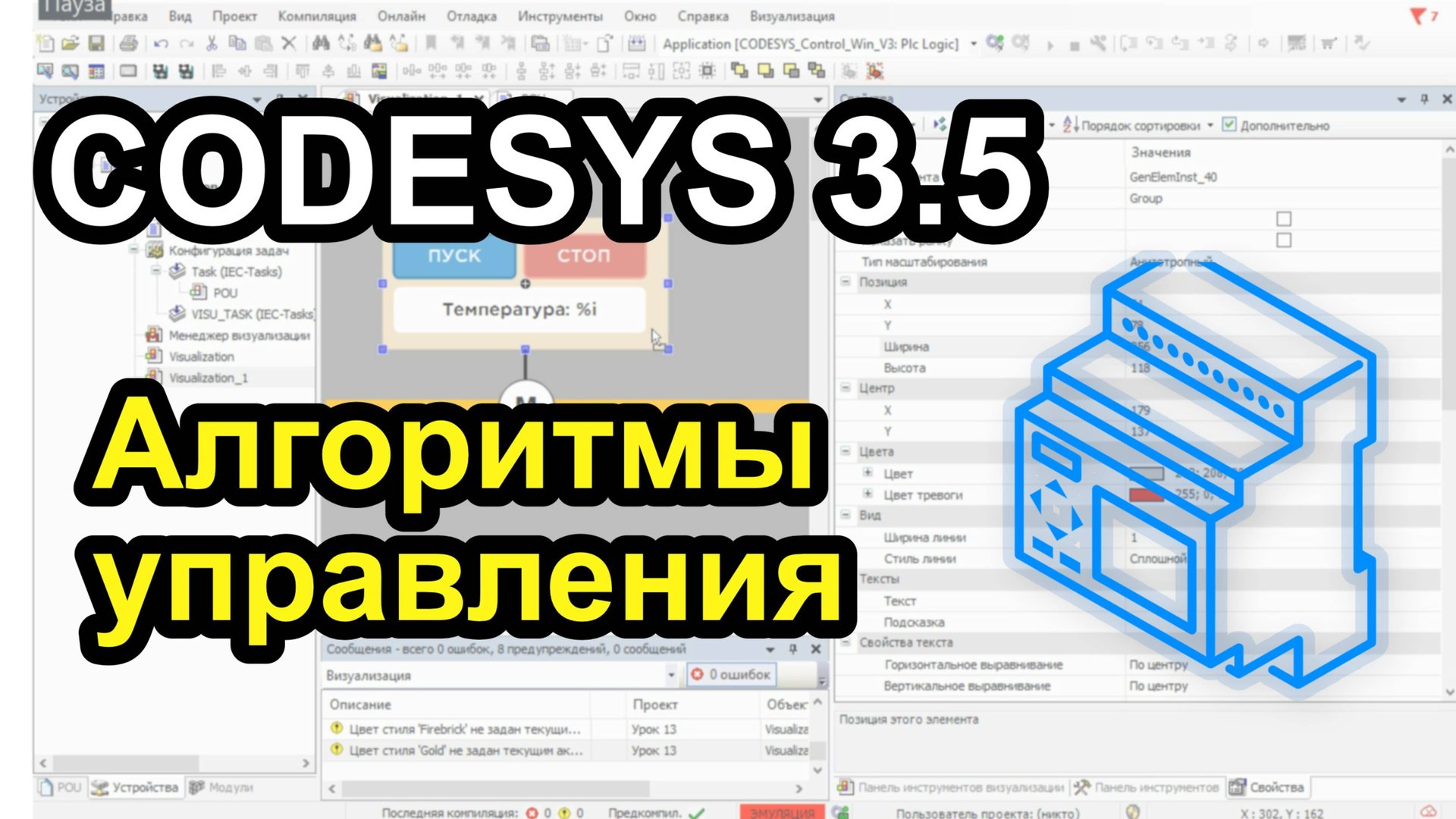The image size is (1456, 819).
Task: Open the Проект menu
Action: tap(234, 16)
